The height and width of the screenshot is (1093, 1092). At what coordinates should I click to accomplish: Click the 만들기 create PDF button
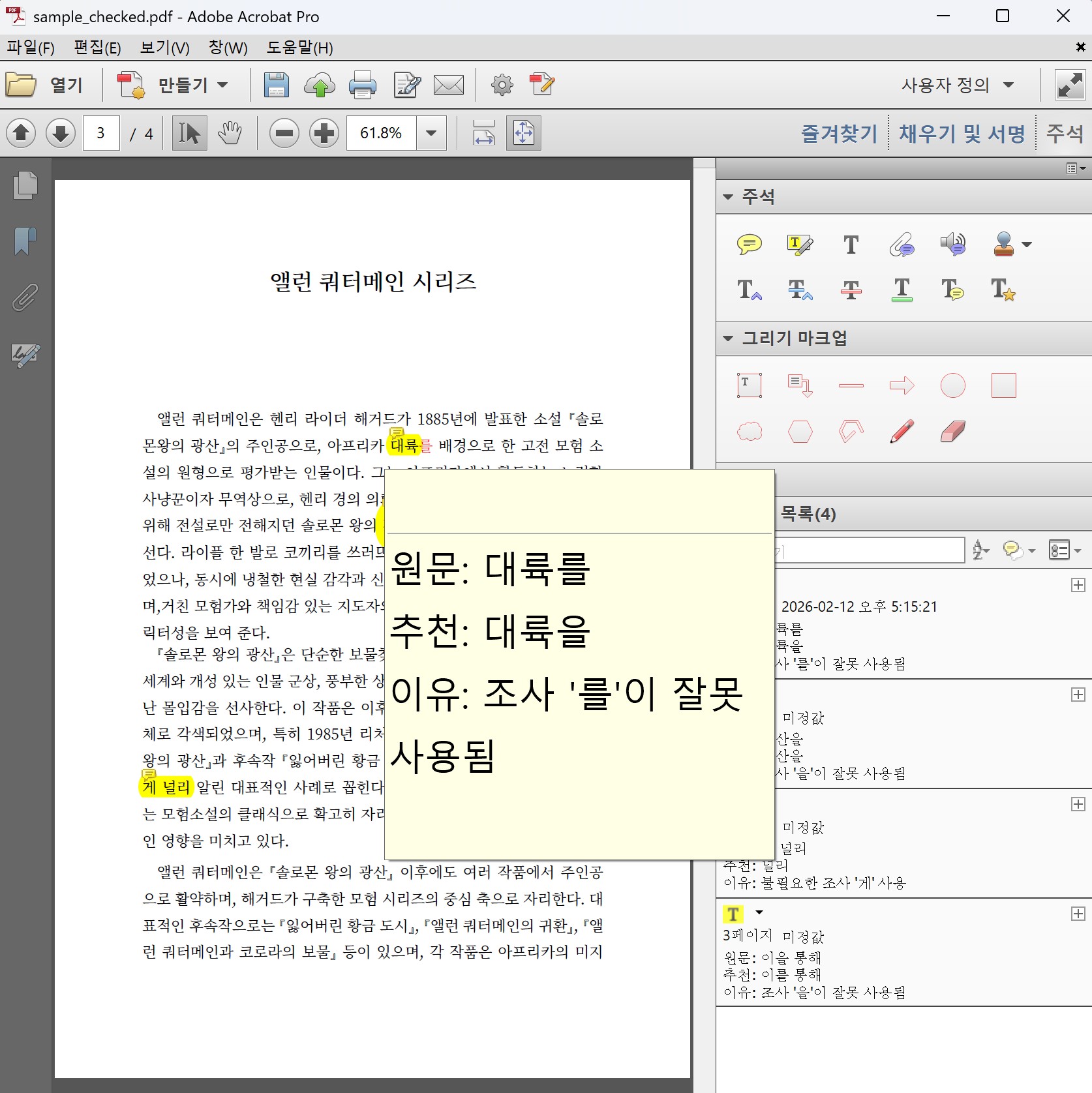173,85
